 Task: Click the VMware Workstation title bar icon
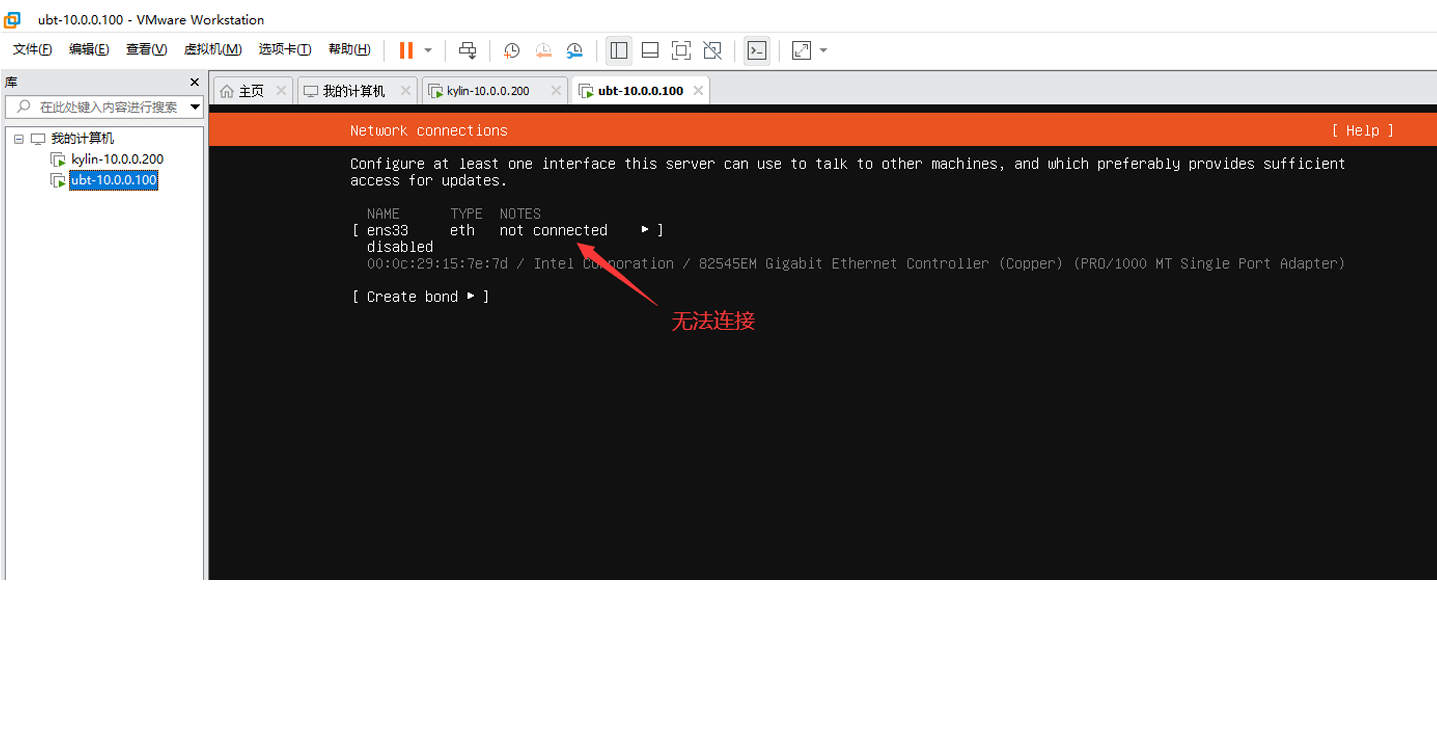(12, 19)
